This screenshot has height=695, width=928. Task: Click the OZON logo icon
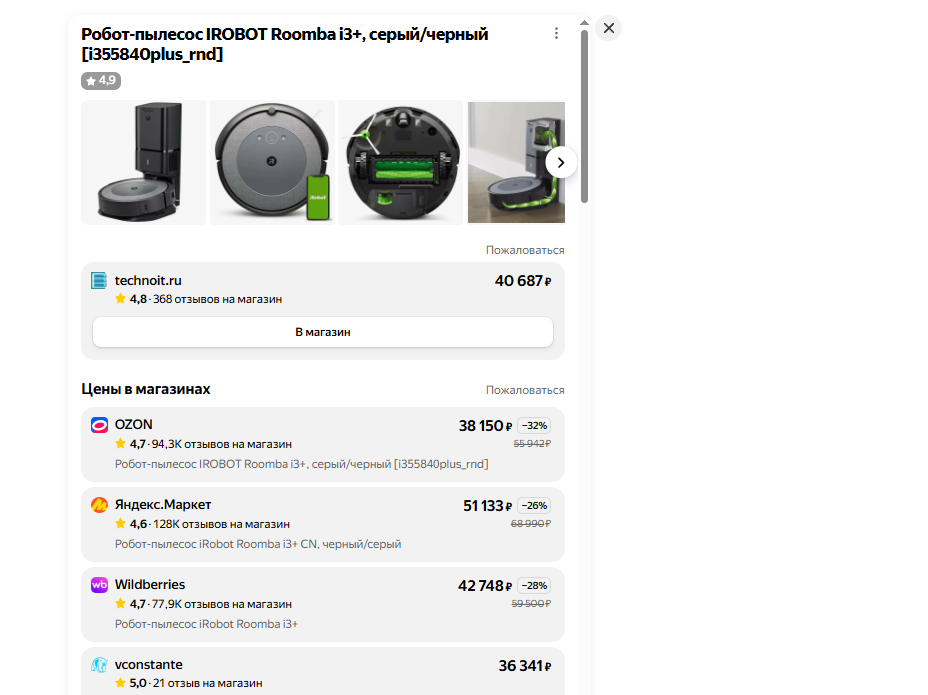(99, 425)
